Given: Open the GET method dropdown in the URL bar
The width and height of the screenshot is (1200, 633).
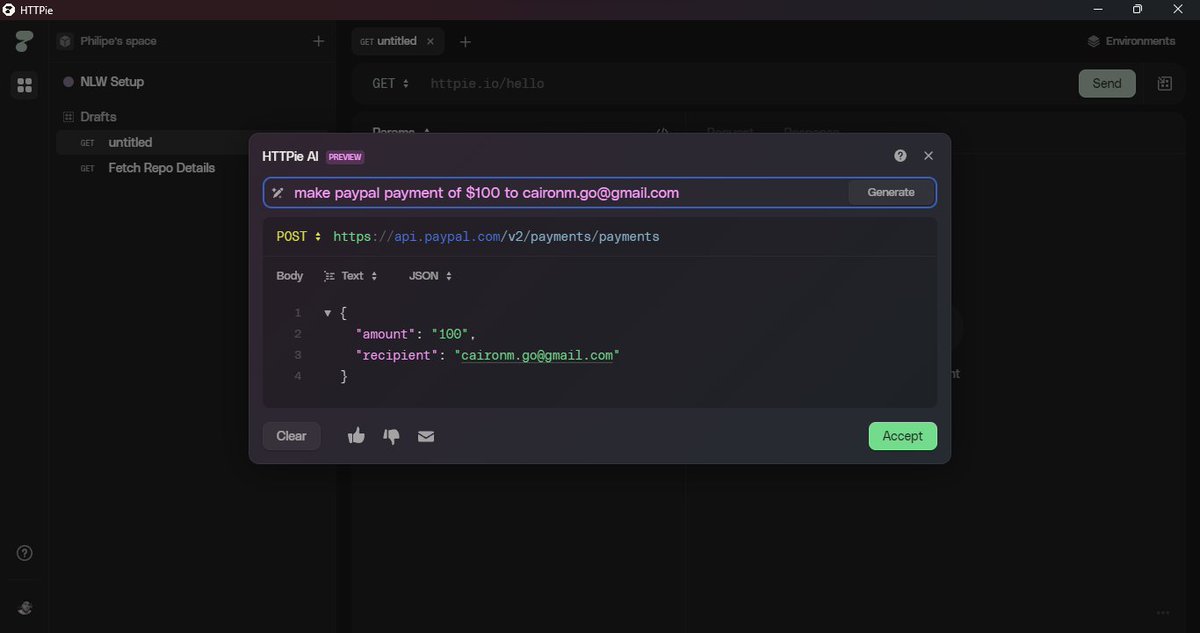Looking at the screenshot, I should click(390, 84).
